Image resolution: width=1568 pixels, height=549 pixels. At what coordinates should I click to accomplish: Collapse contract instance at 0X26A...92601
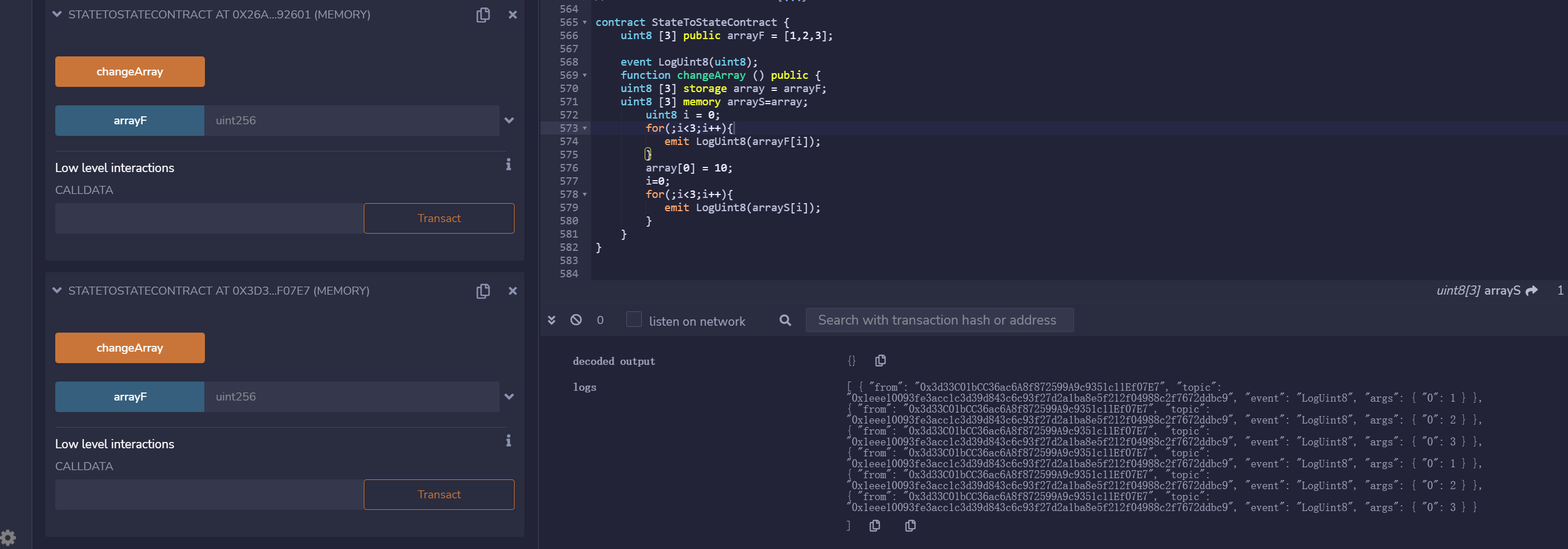tap(57, 14)
